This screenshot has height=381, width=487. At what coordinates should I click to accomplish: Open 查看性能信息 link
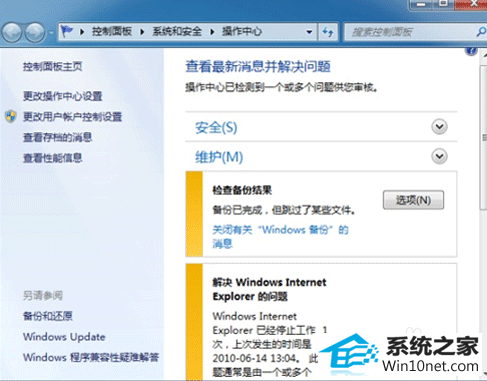click(x=52, y=158)
